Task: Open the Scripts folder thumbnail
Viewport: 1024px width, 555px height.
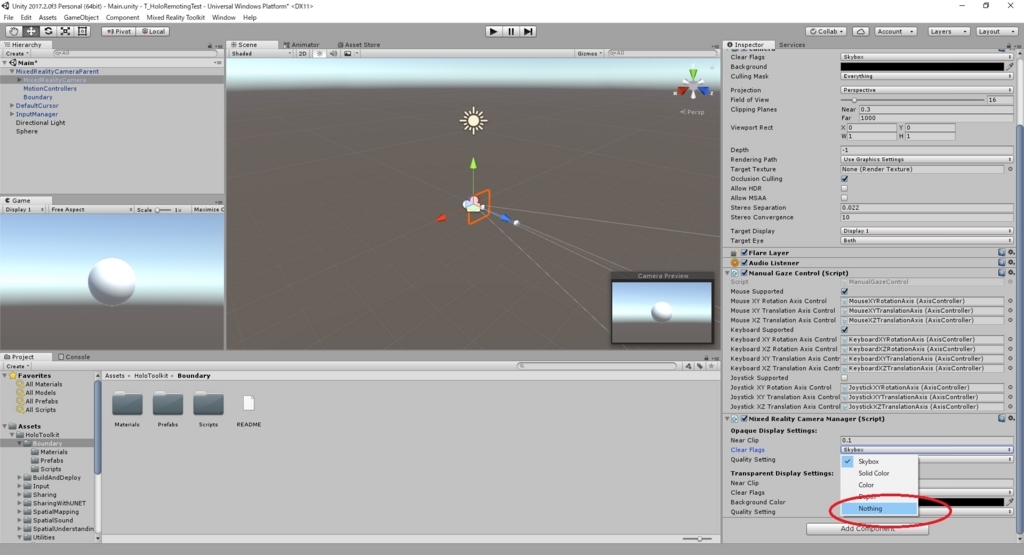Action: coord(208,404)
